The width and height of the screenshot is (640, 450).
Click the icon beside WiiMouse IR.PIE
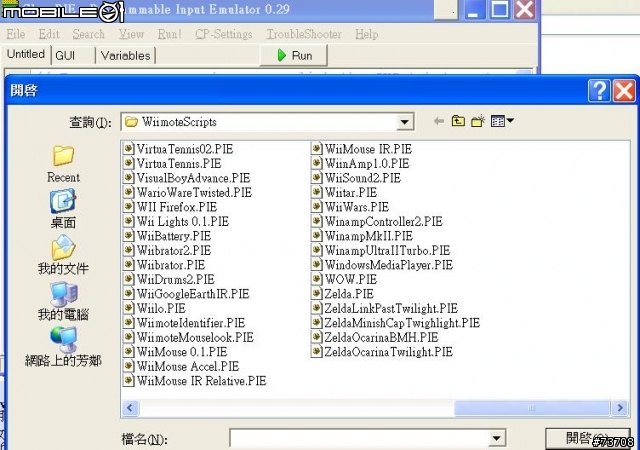pyautogui.click(x=317, y=149)
